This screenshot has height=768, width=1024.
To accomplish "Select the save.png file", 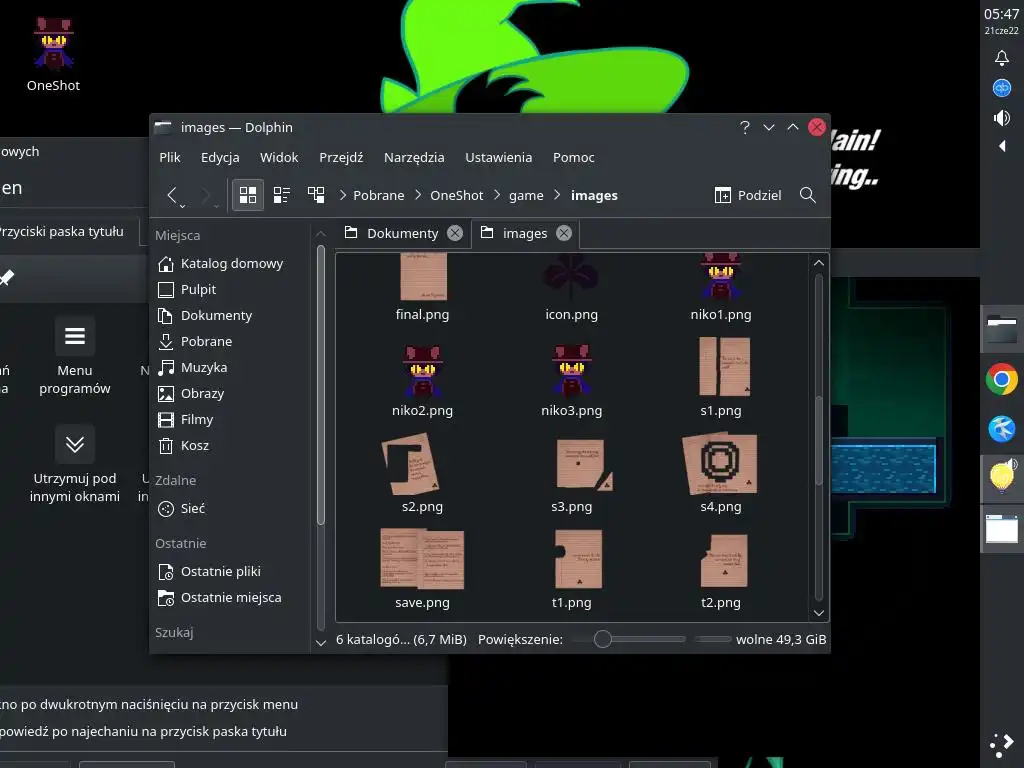I will (423, 569).
